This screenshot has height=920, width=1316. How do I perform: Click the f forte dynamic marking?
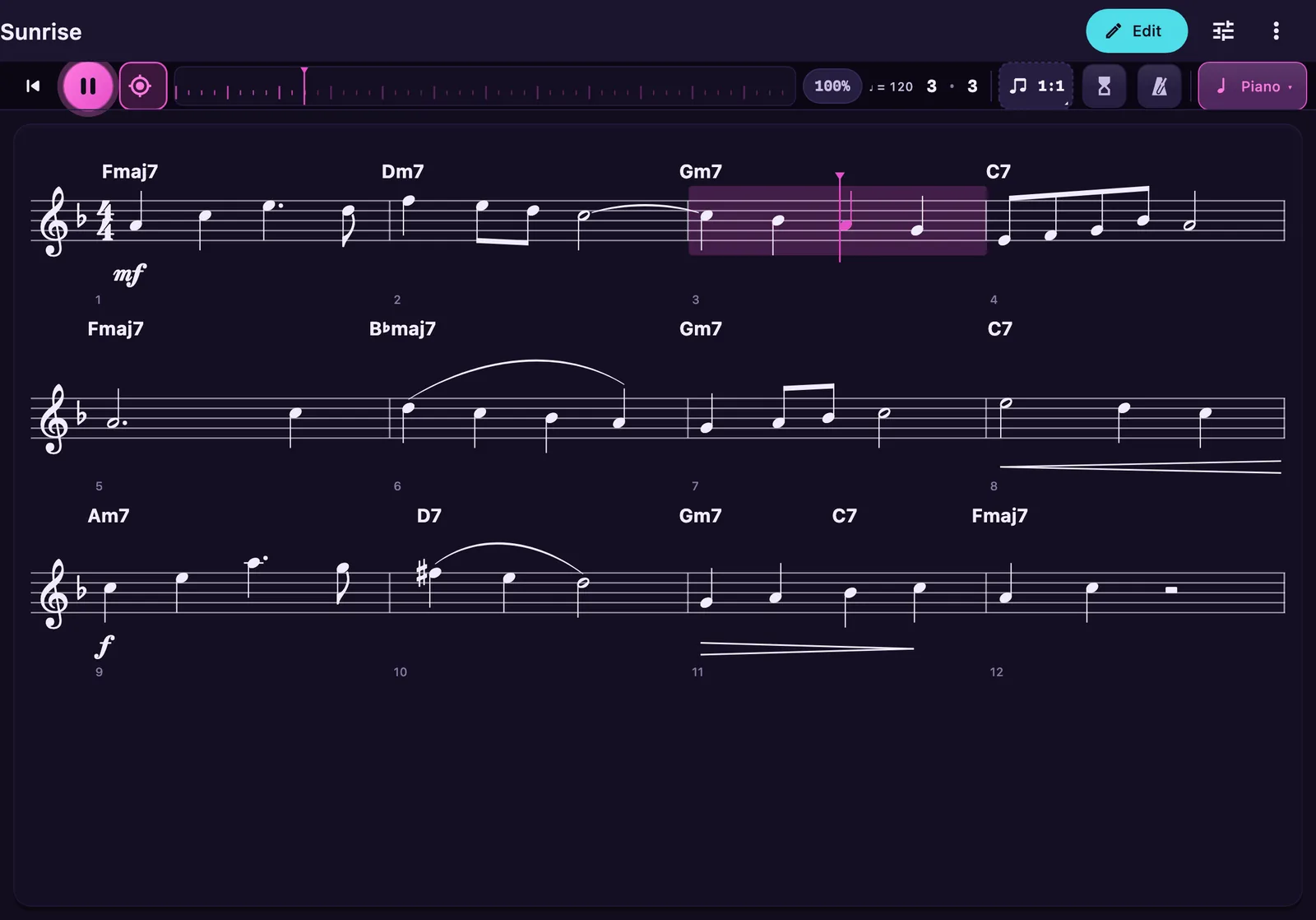(x=104, y=646)
